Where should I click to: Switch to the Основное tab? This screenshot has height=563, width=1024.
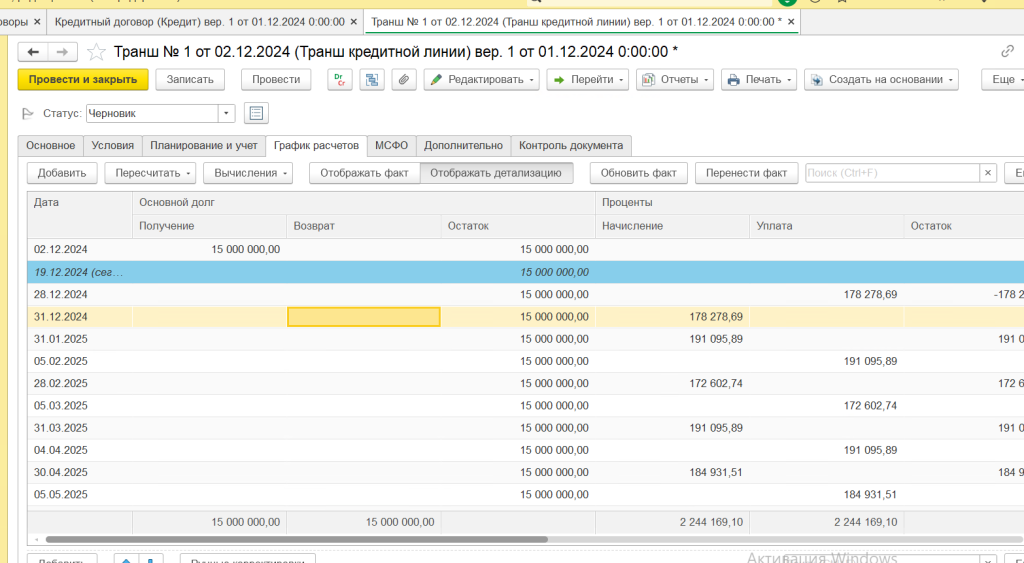coord(50,145)
